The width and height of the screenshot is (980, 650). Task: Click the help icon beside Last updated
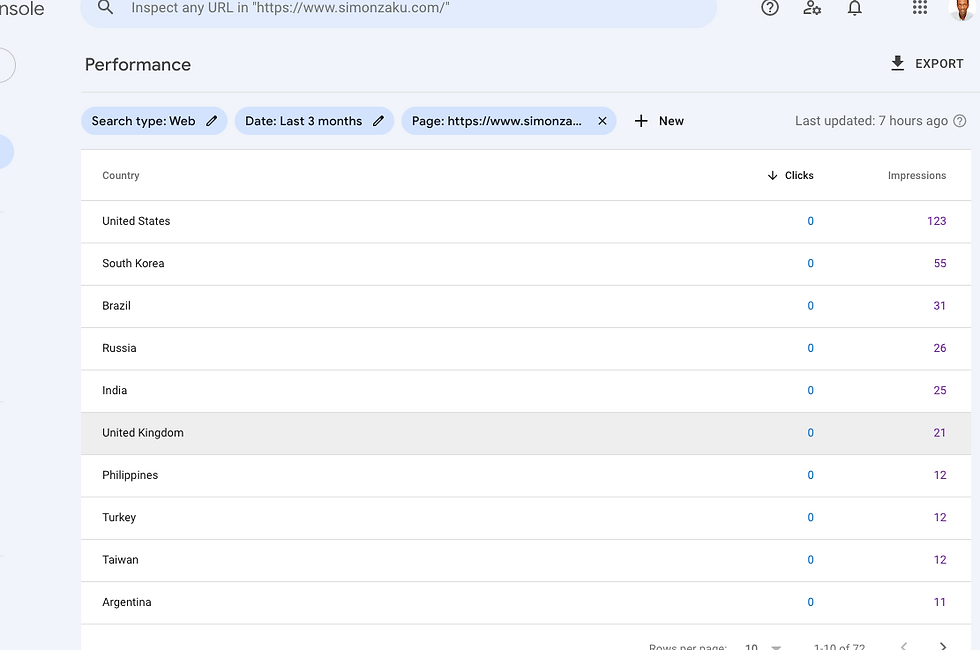pos(960,121)
